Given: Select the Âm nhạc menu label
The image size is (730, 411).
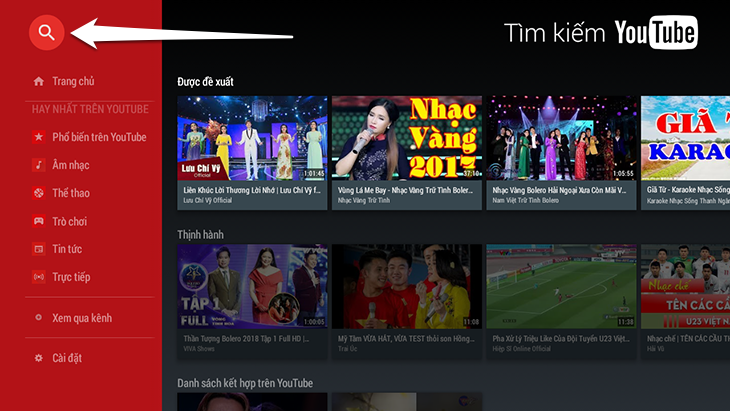Looking at the screenshot, I should click(71, 164).
